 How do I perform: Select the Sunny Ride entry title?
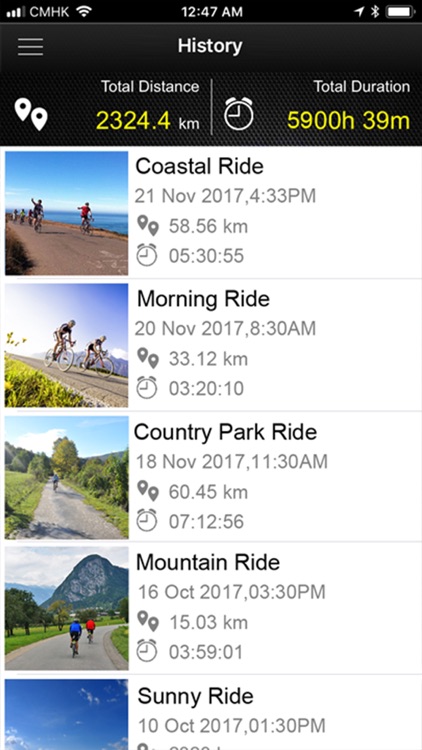195,696
